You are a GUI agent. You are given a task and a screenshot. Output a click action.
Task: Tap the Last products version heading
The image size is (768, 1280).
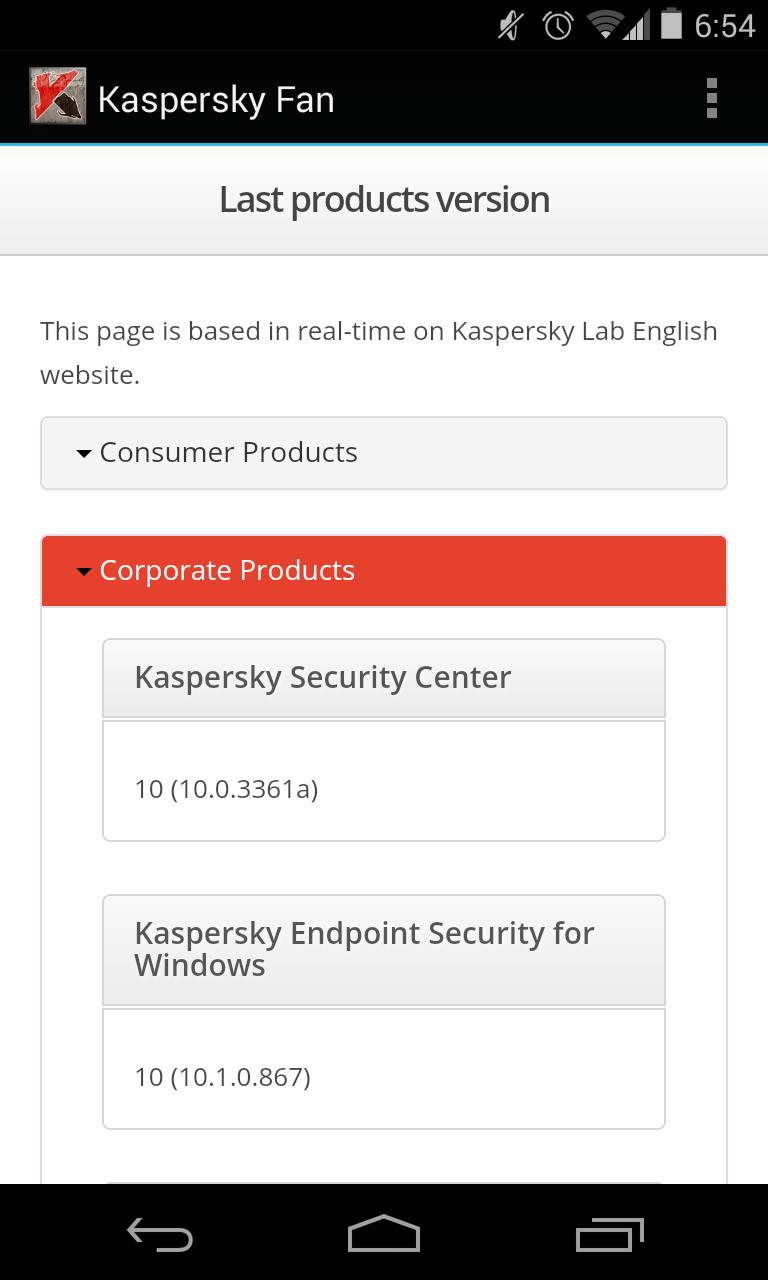pyautogui.click(x=384, y=200)
